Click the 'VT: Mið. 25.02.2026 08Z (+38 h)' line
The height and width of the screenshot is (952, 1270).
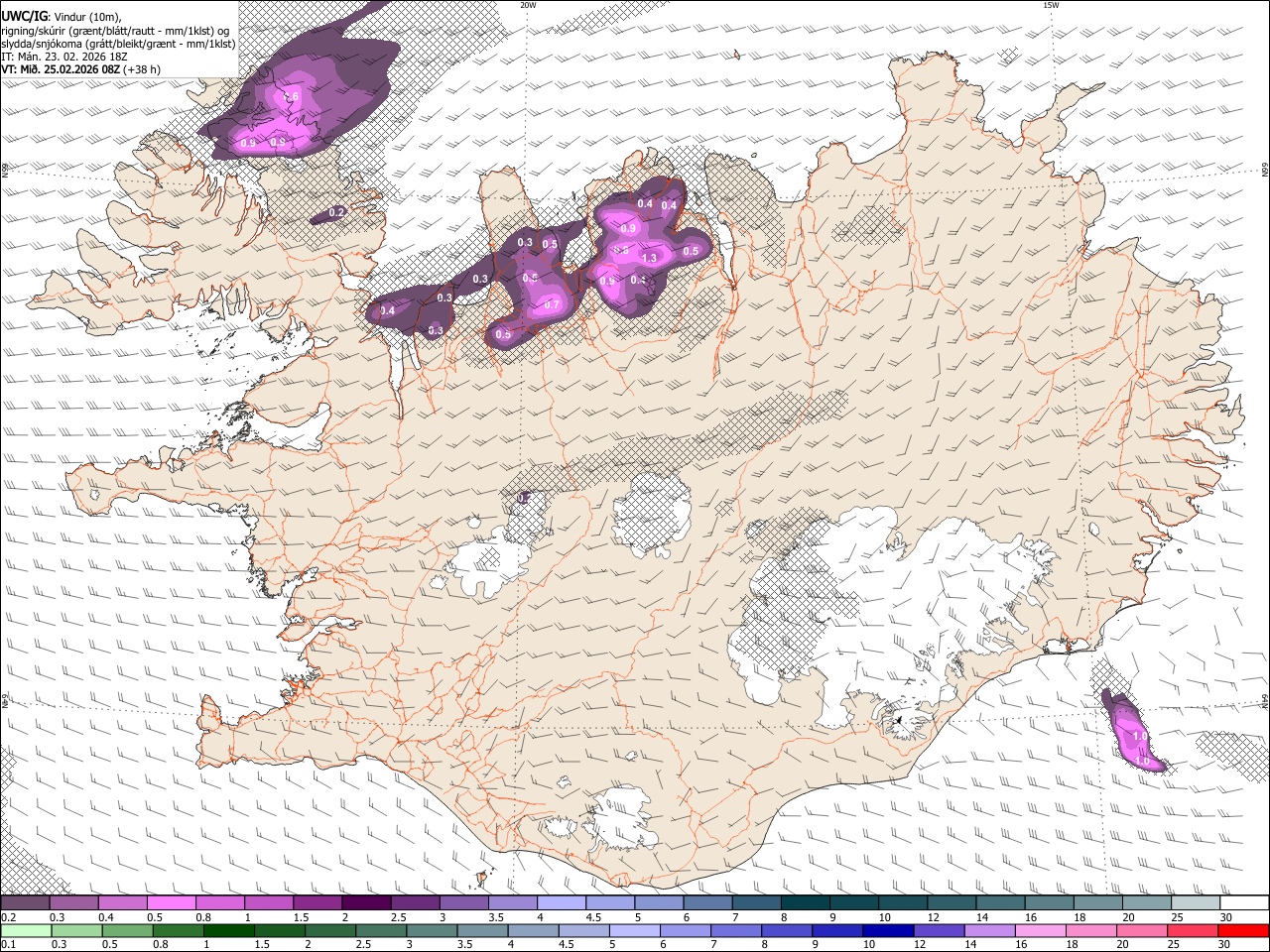click(81, 69)
